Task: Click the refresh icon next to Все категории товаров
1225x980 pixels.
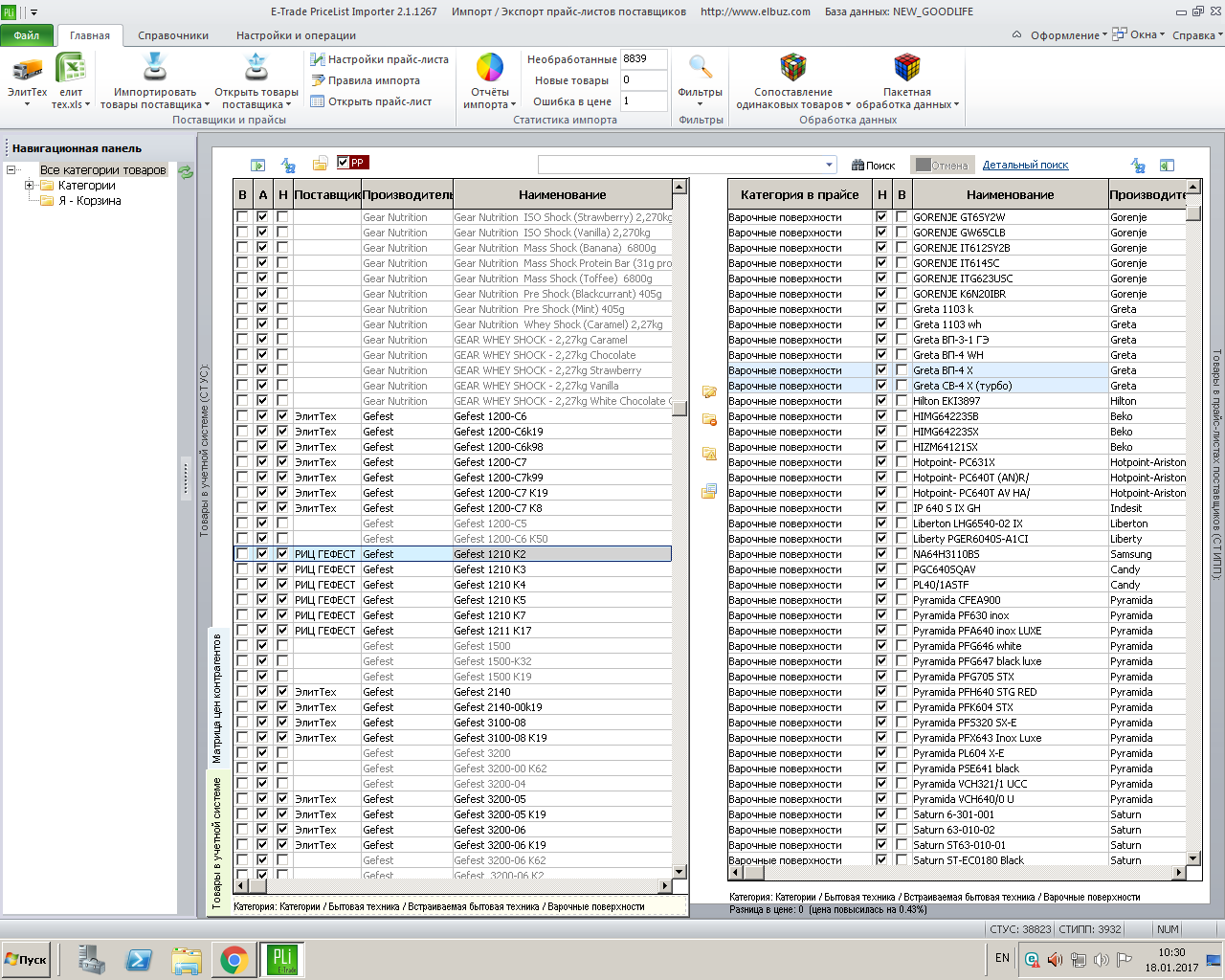Action: (x=186, y=171)
